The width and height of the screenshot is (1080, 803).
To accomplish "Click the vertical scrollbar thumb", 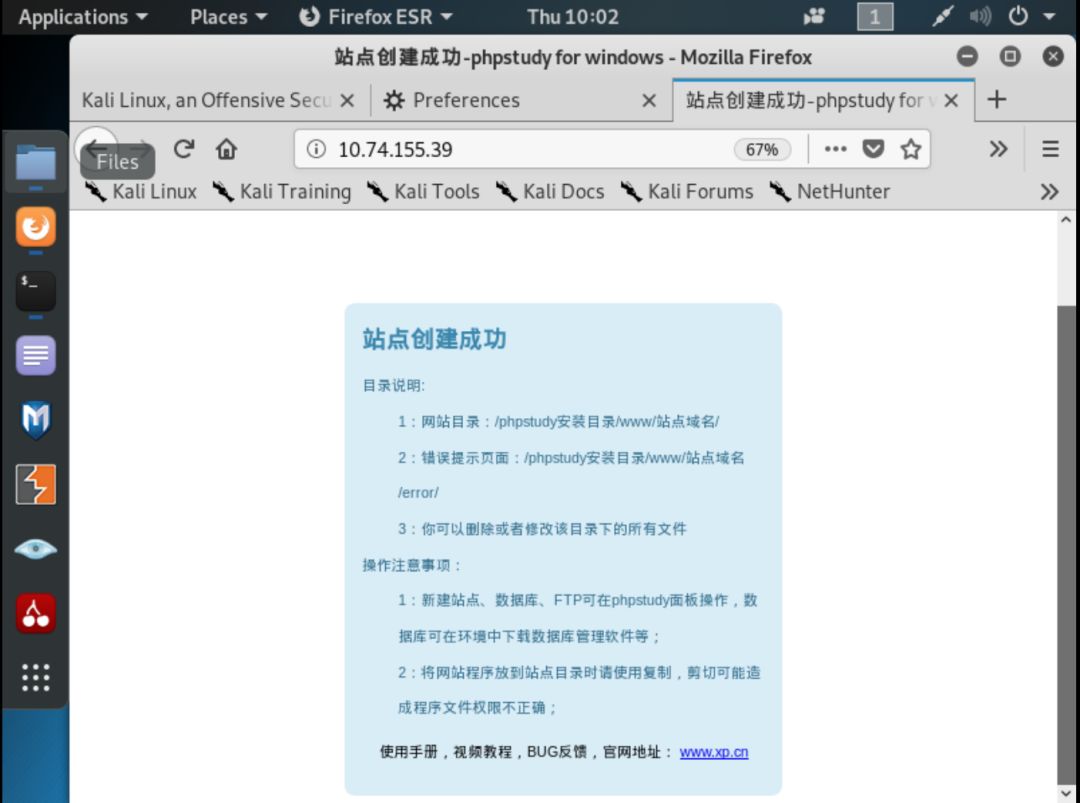I will [x=1066, y=543].
